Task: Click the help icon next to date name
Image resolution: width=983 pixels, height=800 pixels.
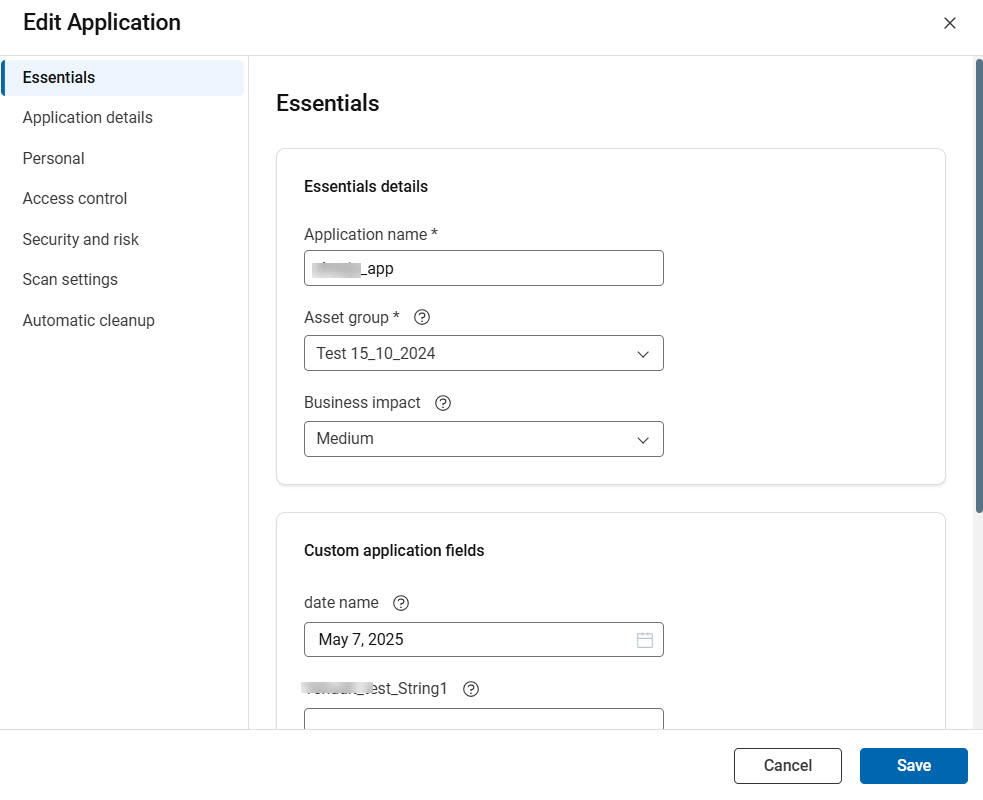Action: click(401, 603)
